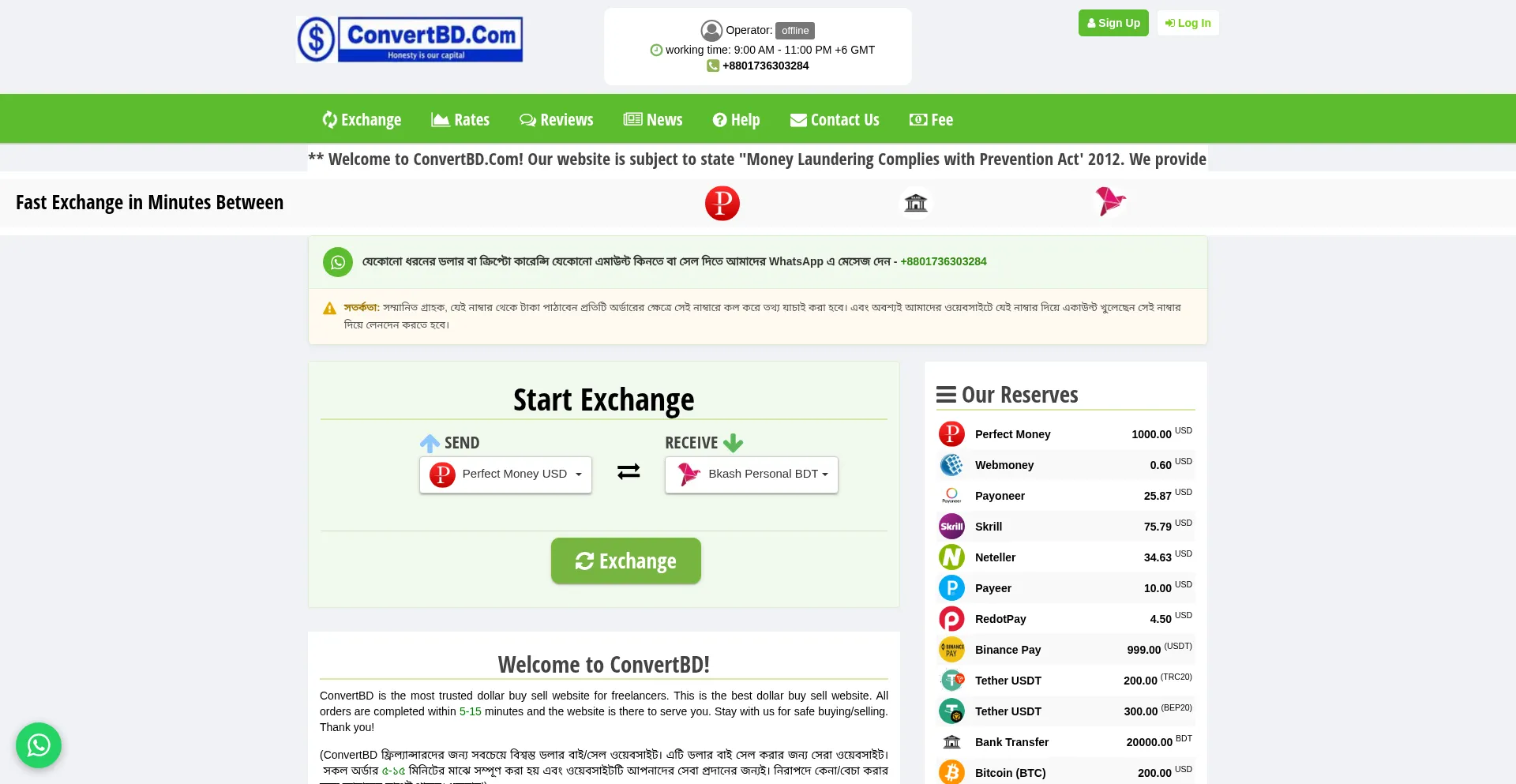Screen dimensions: 1516x784
Task: Go to Contact Us page
Action: 835,120
